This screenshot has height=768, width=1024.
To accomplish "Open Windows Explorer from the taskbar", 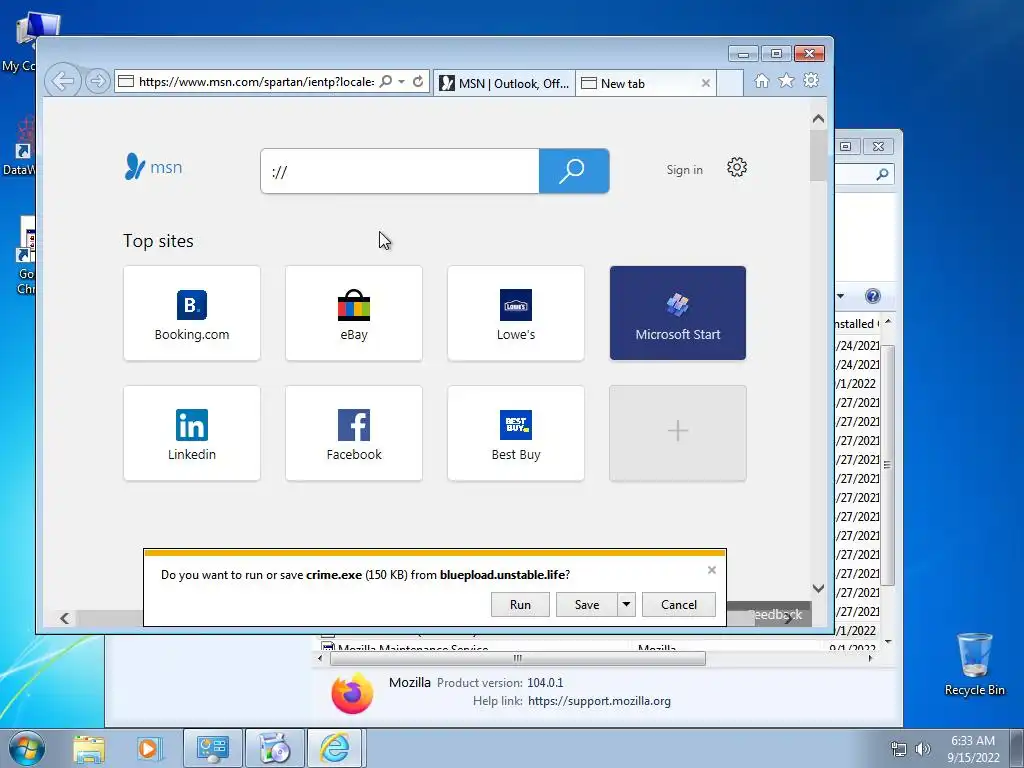I will 89,748.
